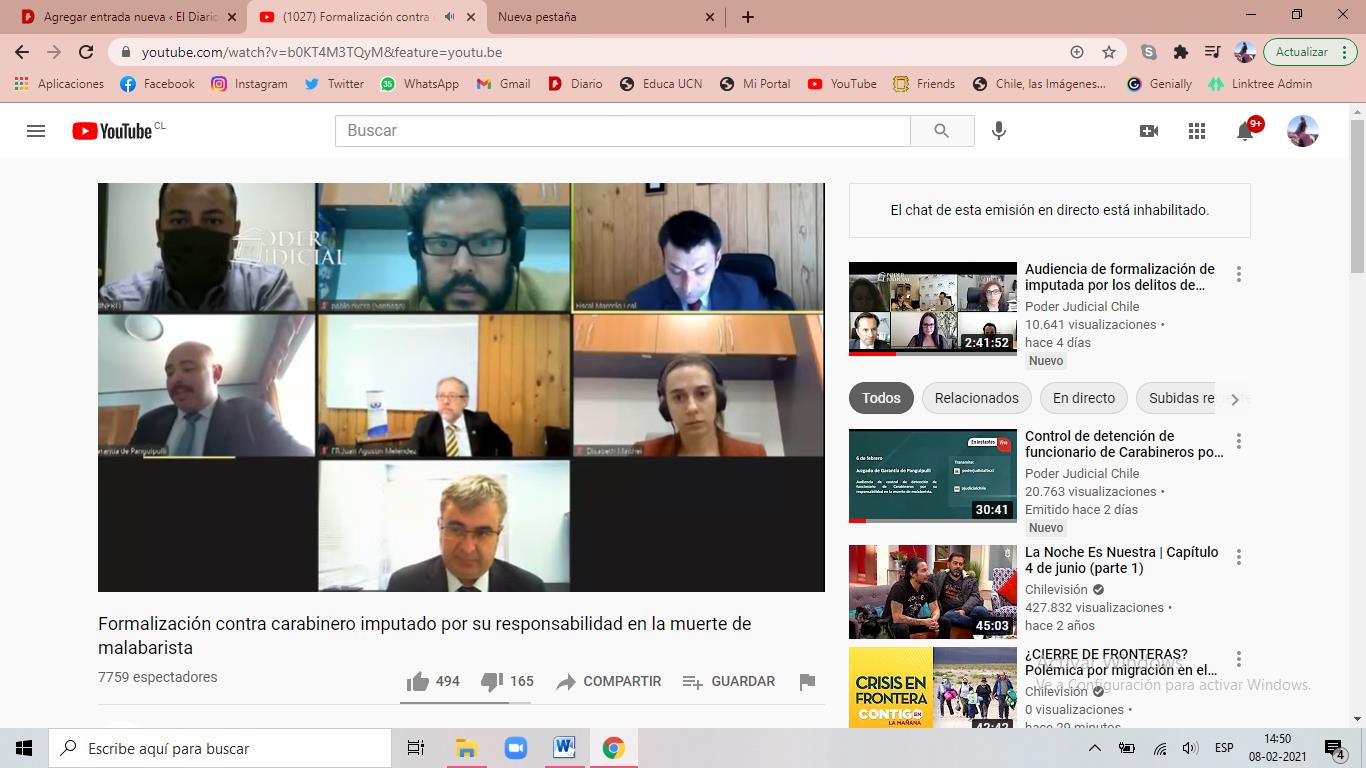Click the GUARDAR save button

click(x=729, y=681)
